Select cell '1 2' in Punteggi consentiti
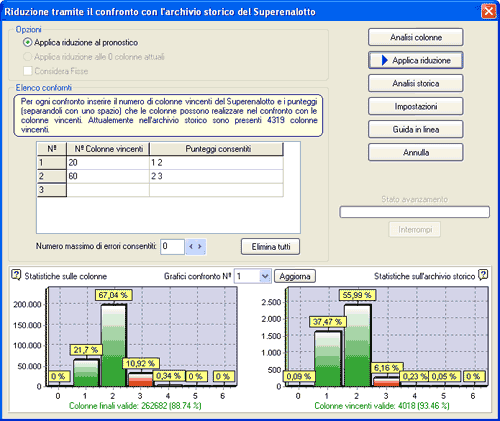The height and width of the screenshot is (421, 500). (216, 163)
